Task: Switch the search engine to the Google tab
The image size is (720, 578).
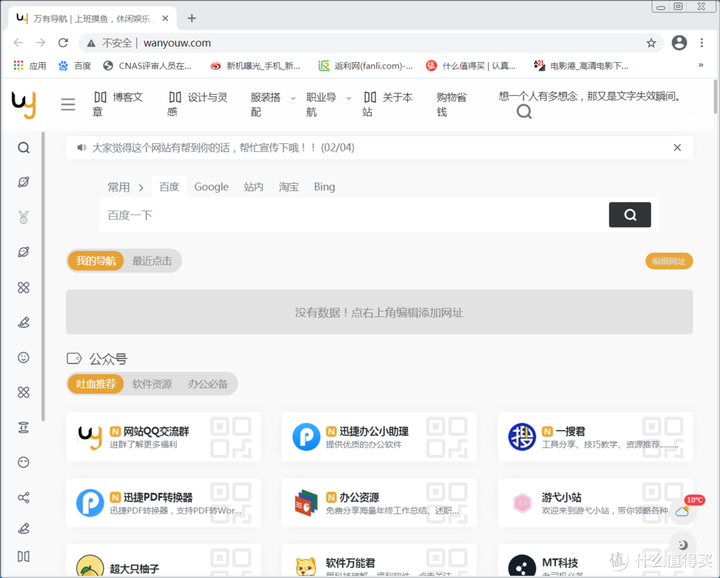Action: tap(211, 187)
